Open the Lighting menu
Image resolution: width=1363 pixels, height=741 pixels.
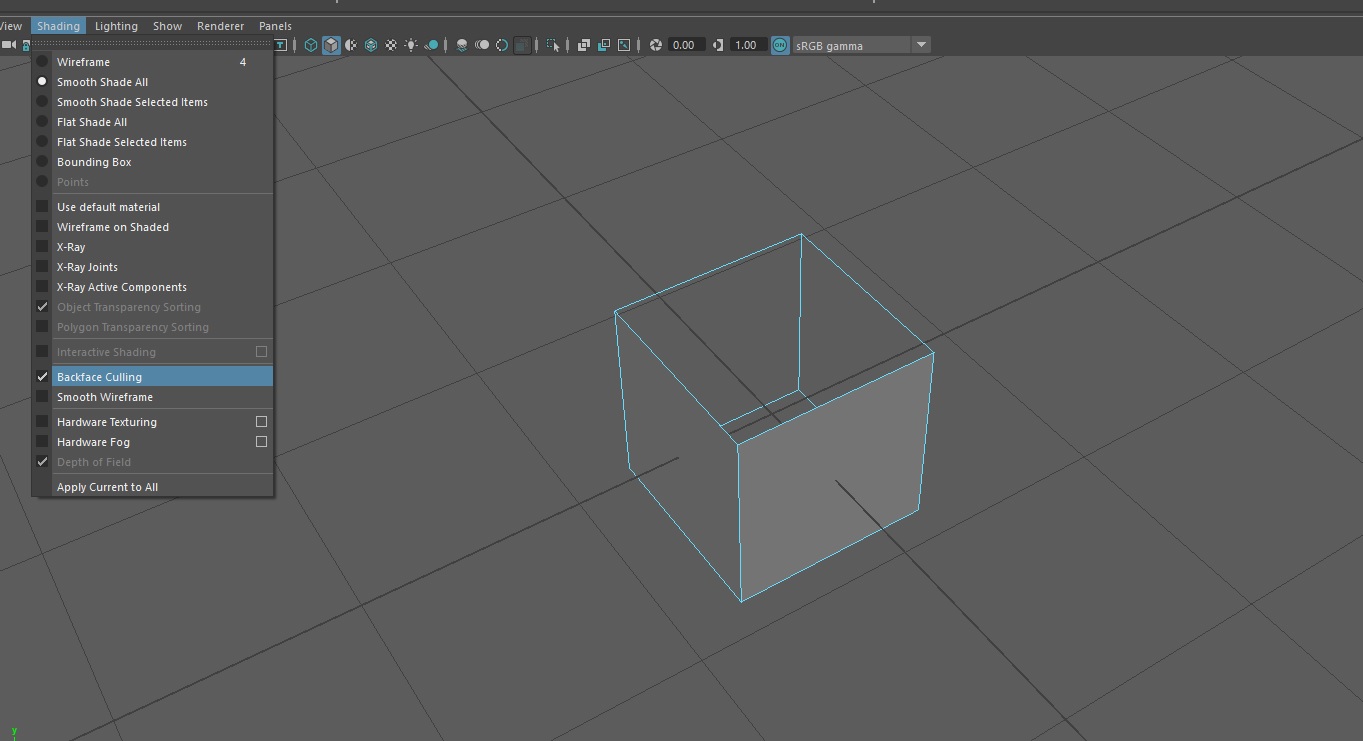(x=116, y=26)
